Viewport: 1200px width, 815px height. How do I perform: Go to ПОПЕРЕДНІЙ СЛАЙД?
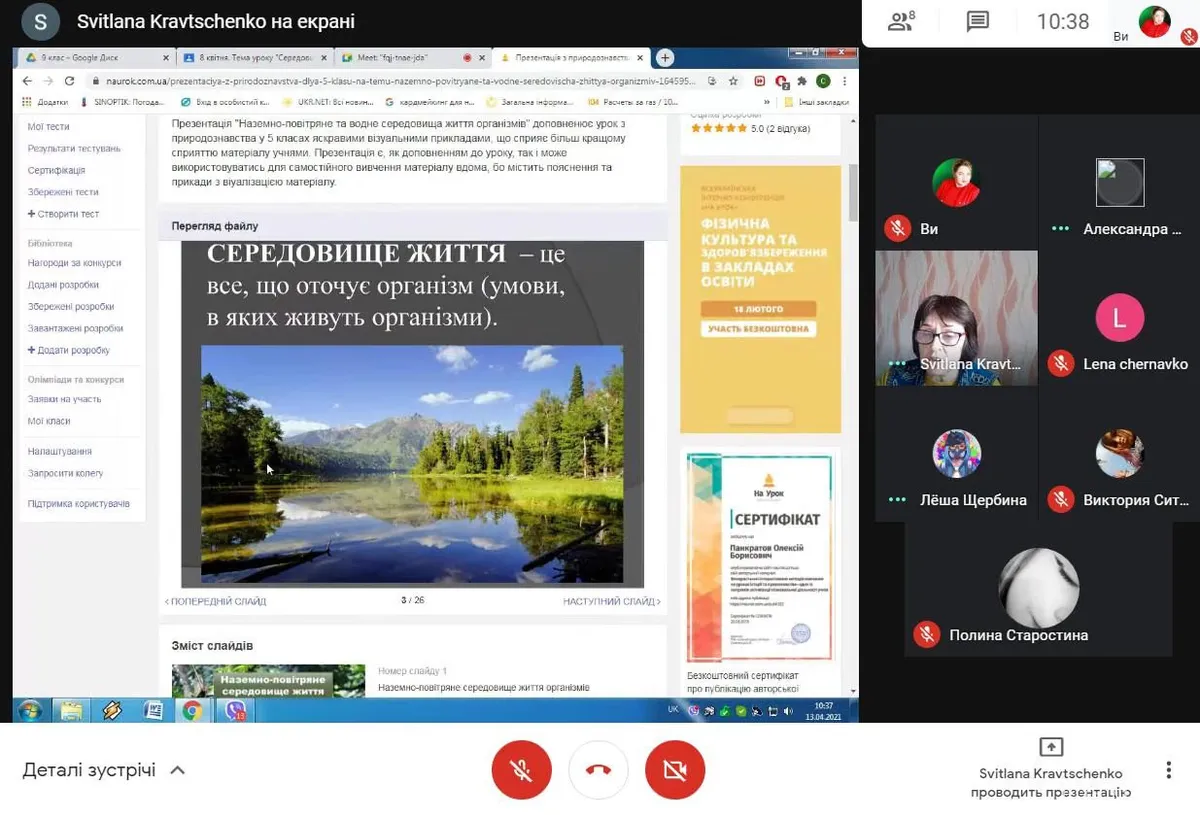click(x=215, y=602)
